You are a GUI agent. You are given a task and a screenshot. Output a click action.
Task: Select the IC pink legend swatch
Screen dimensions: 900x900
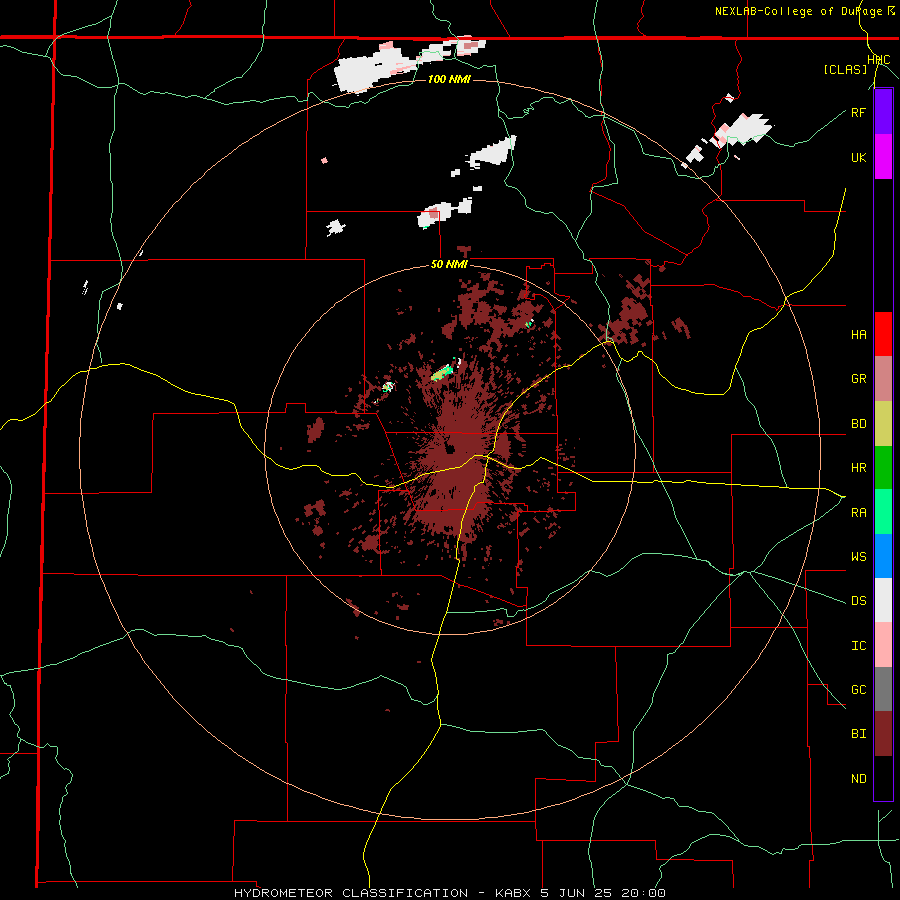[x=883, y=645]
